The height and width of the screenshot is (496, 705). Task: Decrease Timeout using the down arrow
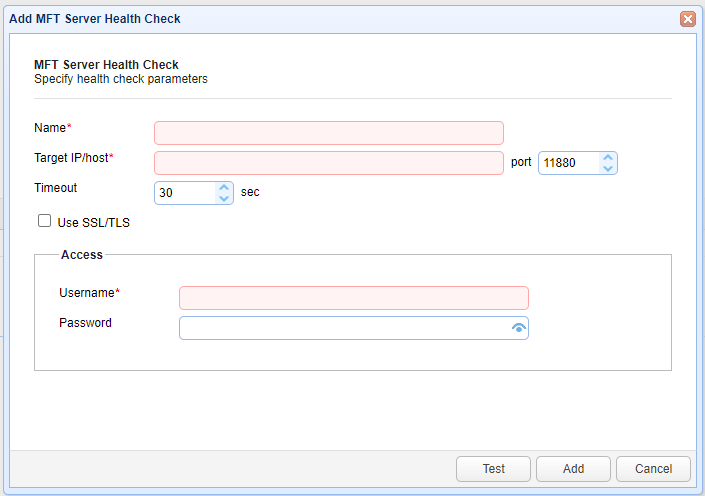(224, 199)
